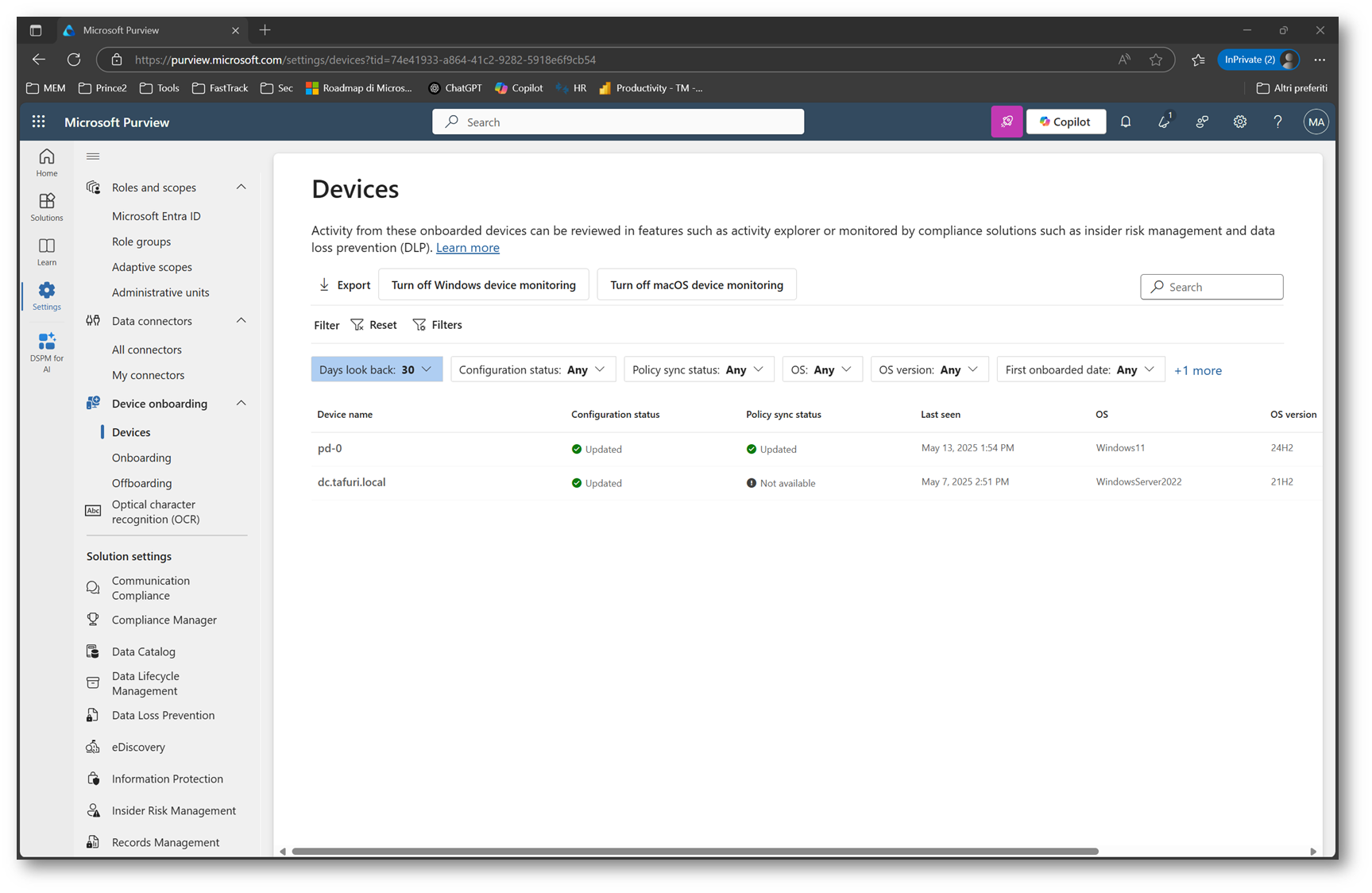This screenshot has height=893, width=1372.
Task: Open the browser favorites list icon
Action: click(1198, 60)
